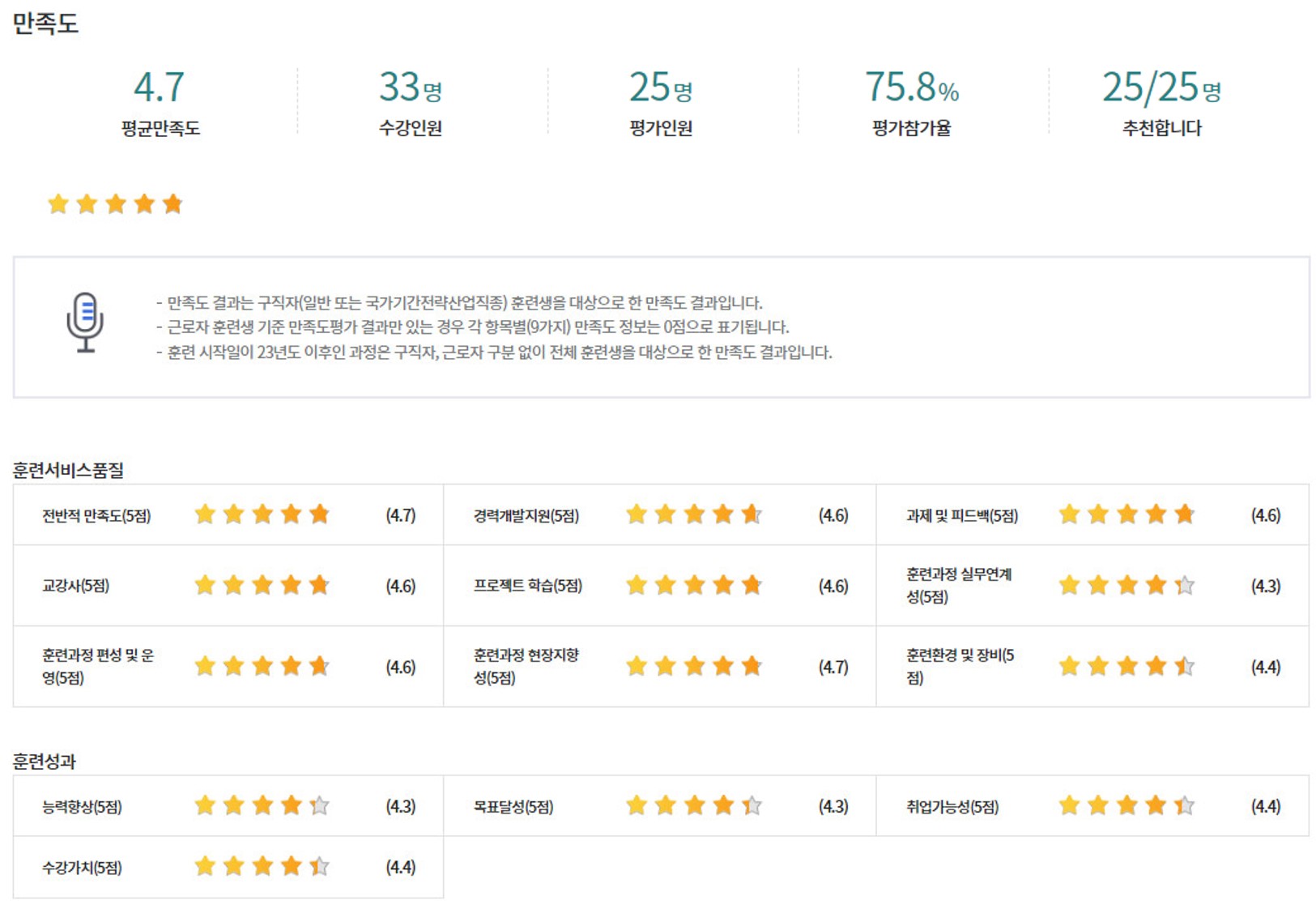Click the star rating for 경력개발지원

694,514
